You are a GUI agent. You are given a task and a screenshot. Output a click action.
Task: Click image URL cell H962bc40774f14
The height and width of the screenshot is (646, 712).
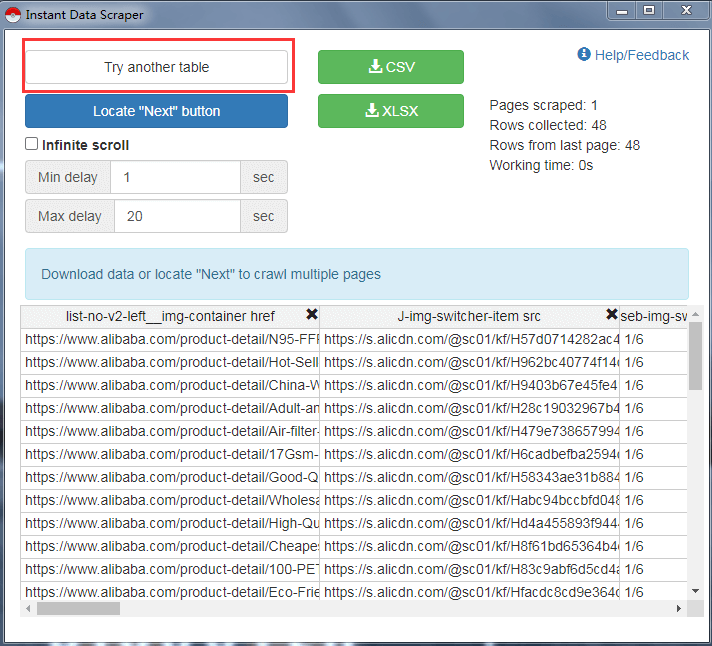(x=470, y=363)
